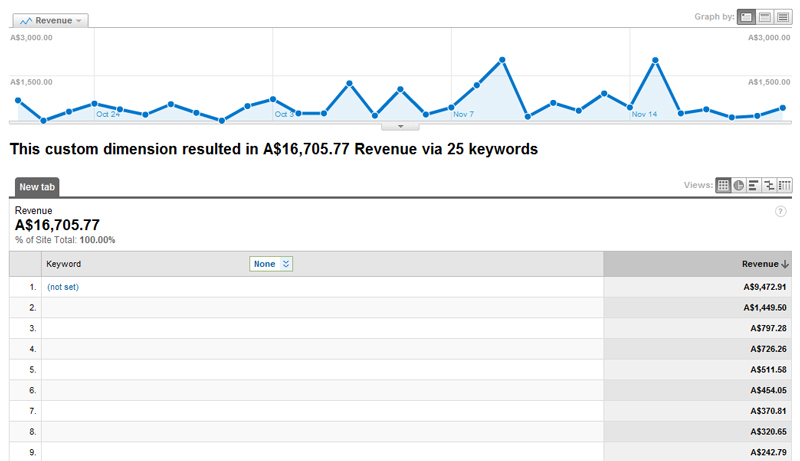Viewport: 800px width, 461px height.
Task: Click the first data point on graph
Action: [x=18, y=100]
